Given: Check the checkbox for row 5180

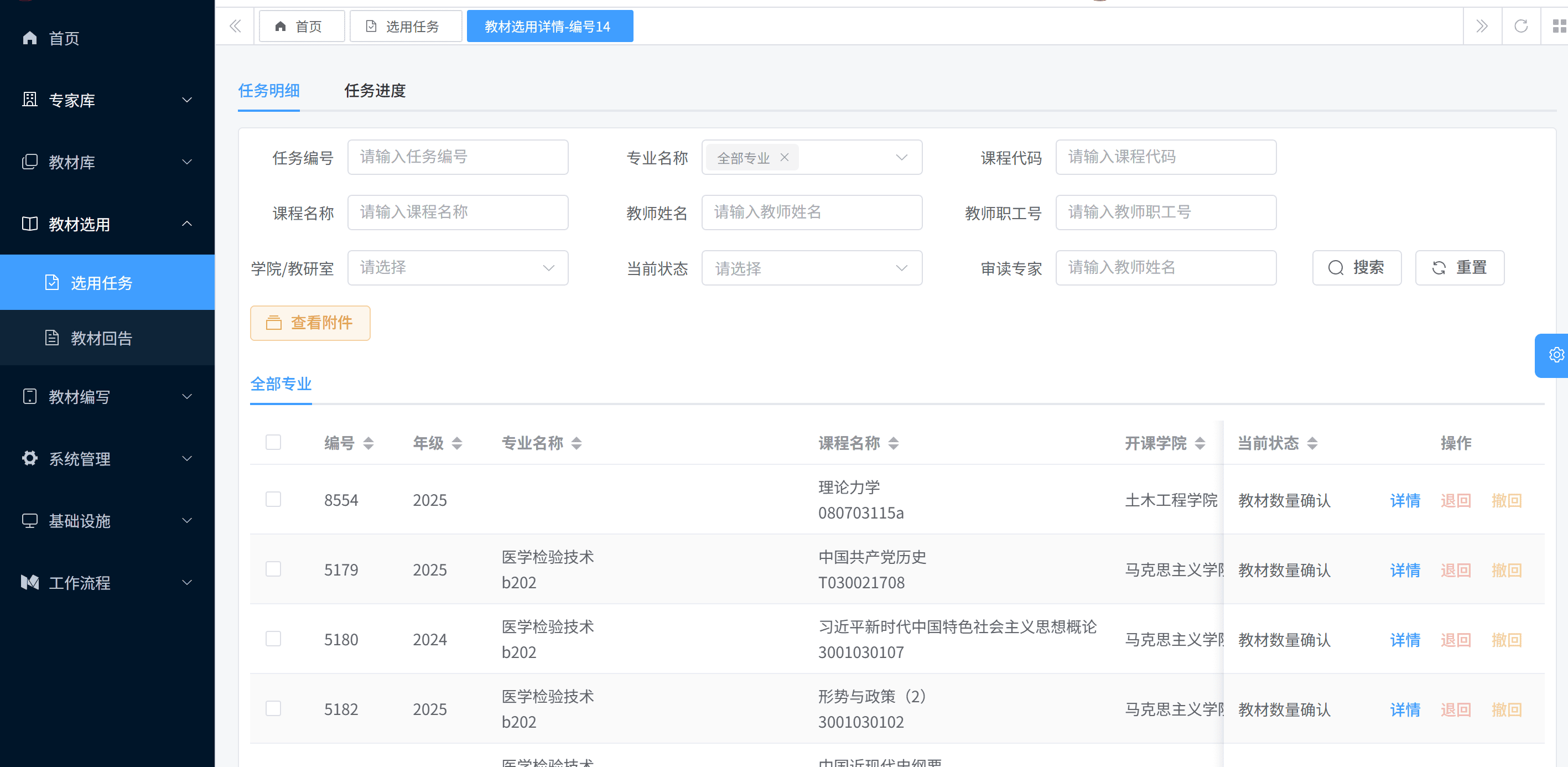Looking at the screenshot, I should (x=273, y=639).
